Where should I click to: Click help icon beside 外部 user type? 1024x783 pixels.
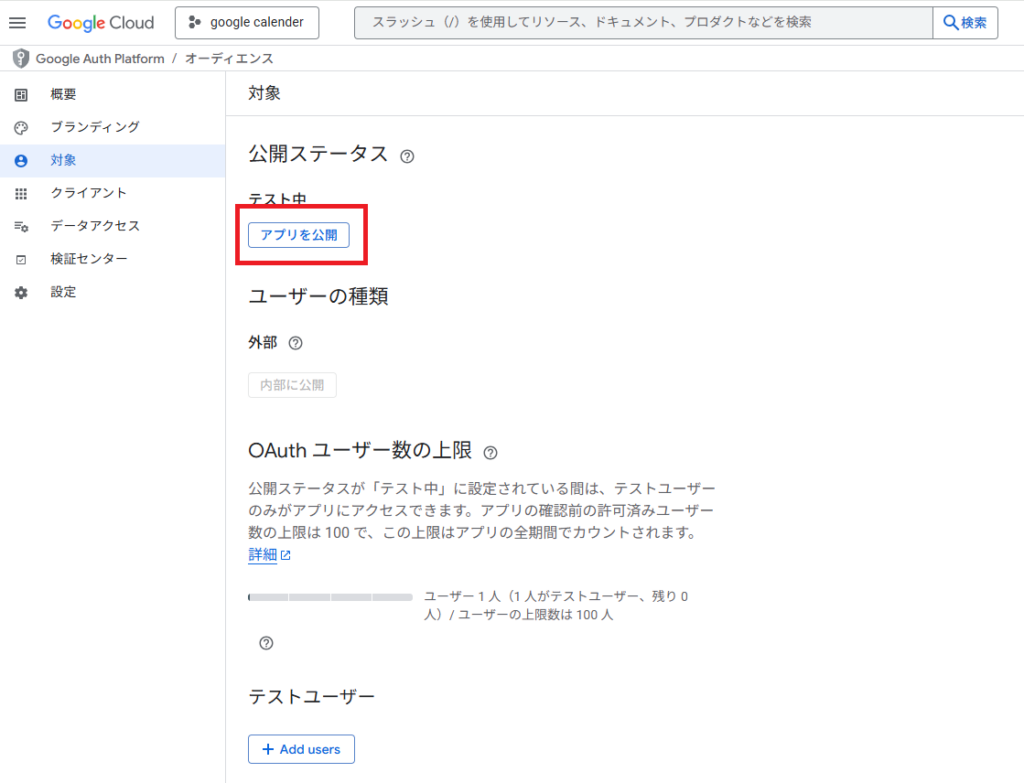coord(295,343)
